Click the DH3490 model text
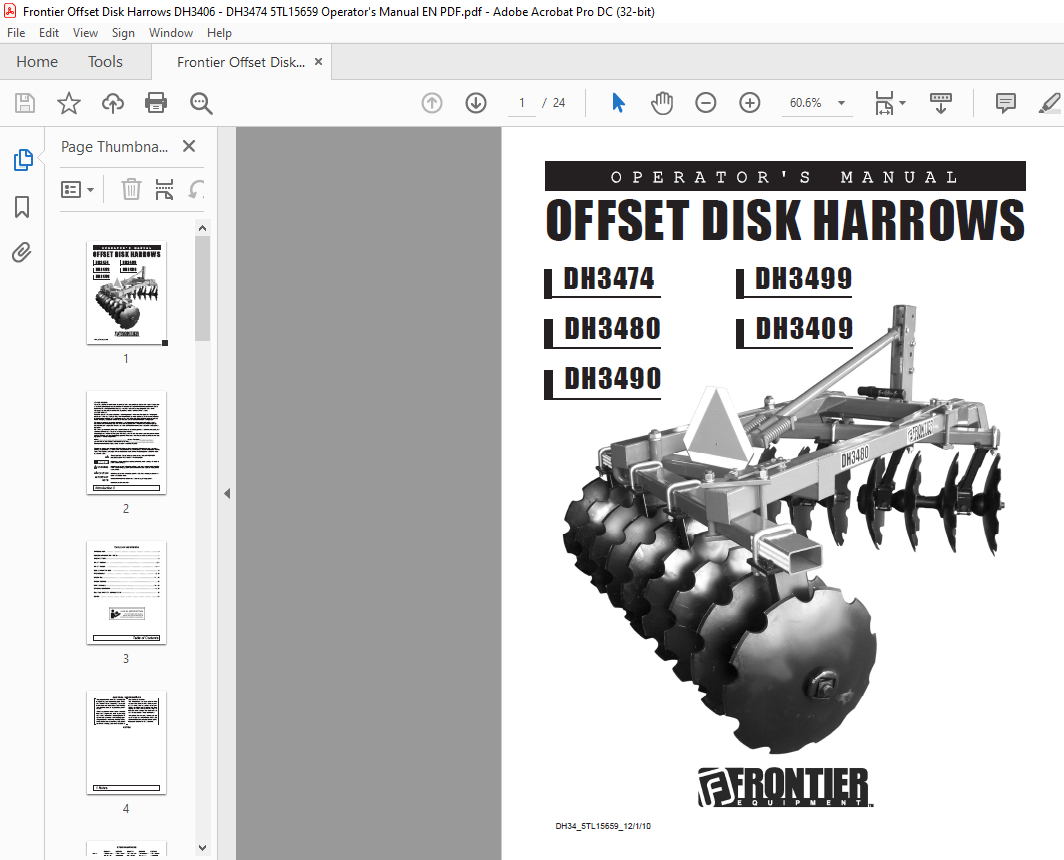Viewport: 1064px width, 860px height. [612, 379]
